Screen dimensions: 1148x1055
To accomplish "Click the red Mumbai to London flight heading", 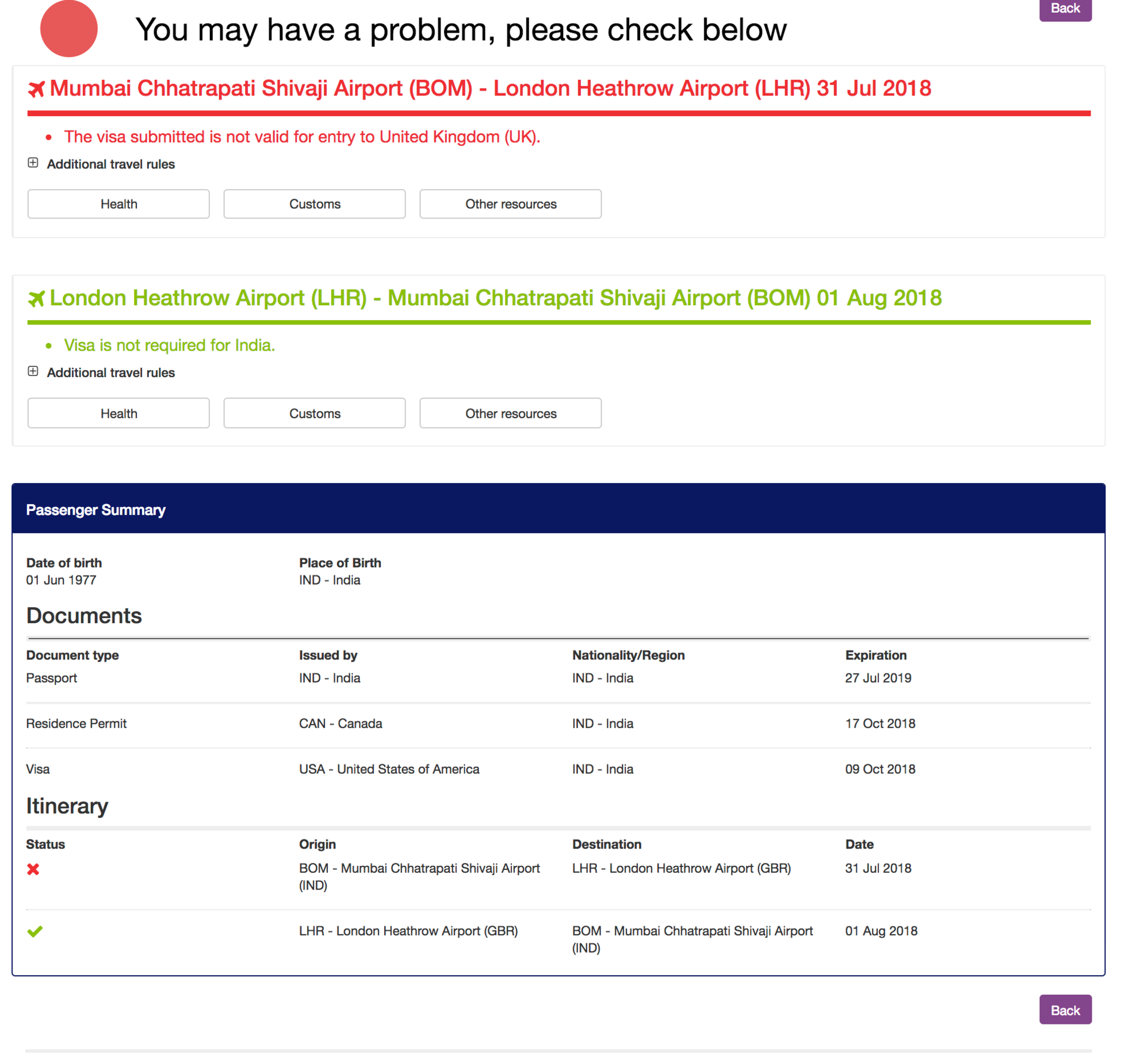I will pos(491,89).
